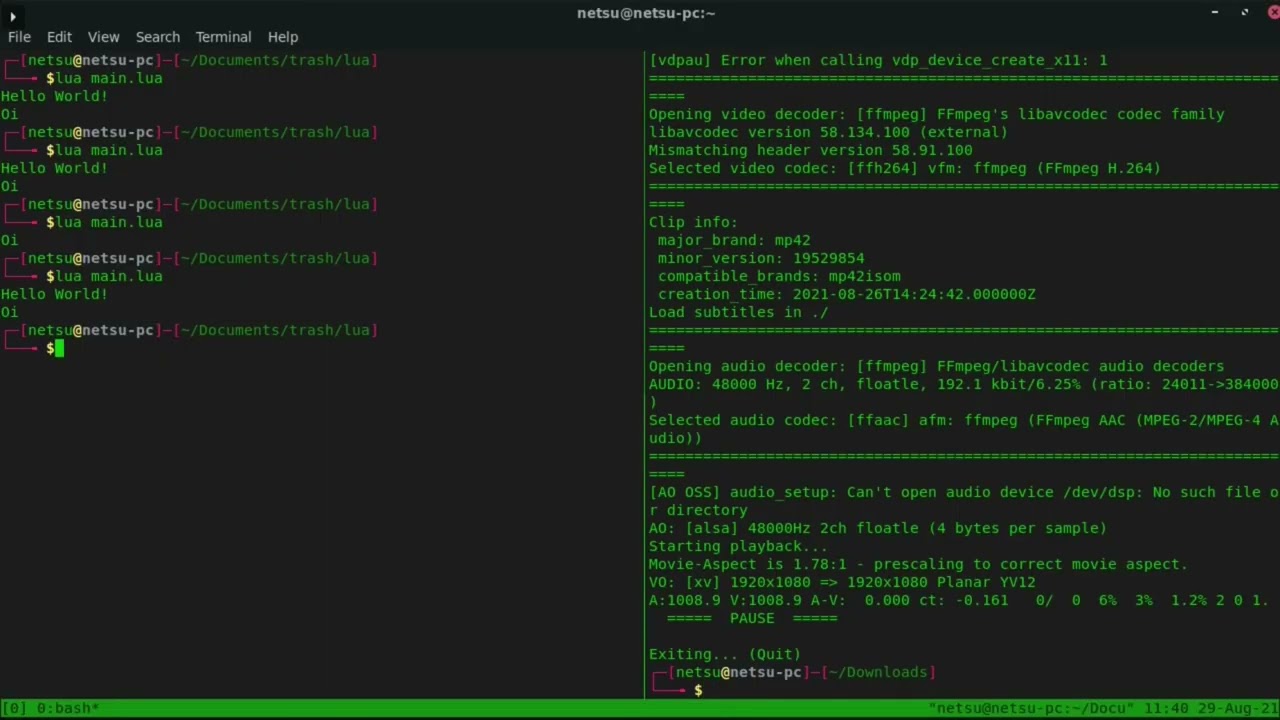Close the terminal window
Screen dimensions: 1280x720
(1274, 13)
